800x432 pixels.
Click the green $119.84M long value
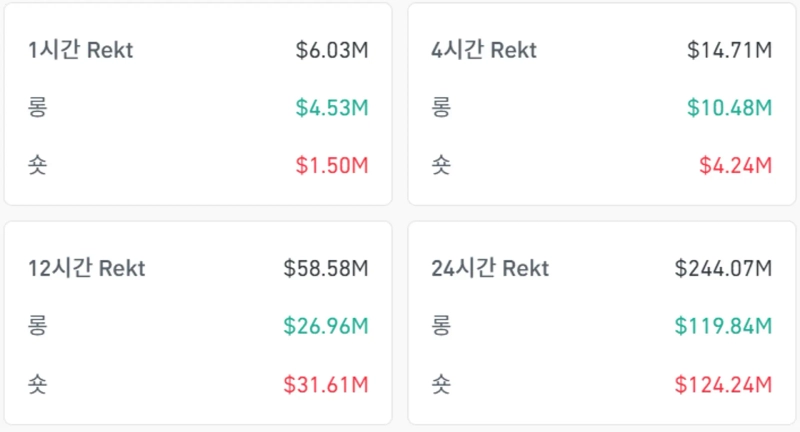coord(723,325)
